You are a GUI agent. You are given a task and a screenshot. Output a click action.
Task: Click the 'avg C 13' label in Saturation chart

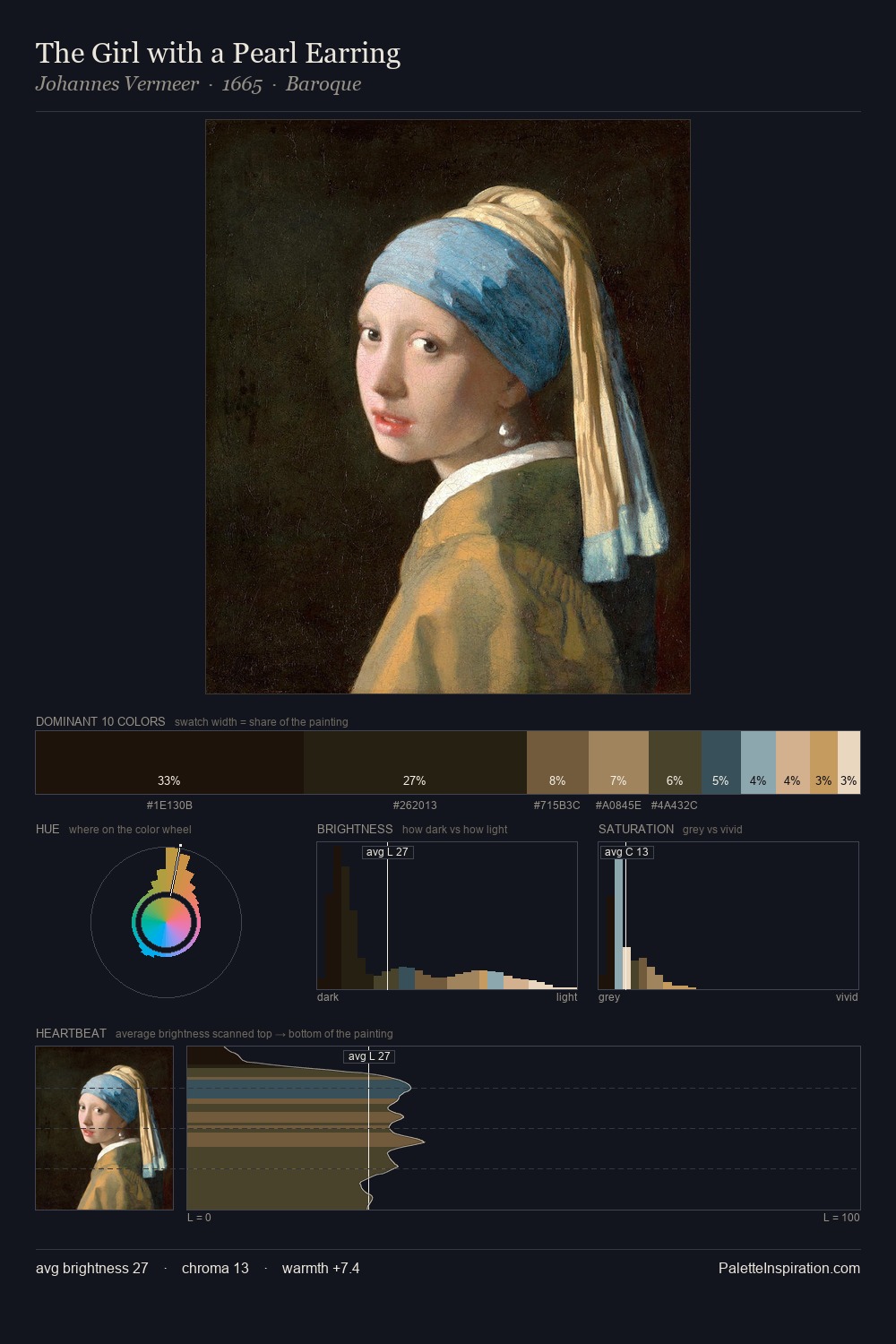click(x=625, y=852)
